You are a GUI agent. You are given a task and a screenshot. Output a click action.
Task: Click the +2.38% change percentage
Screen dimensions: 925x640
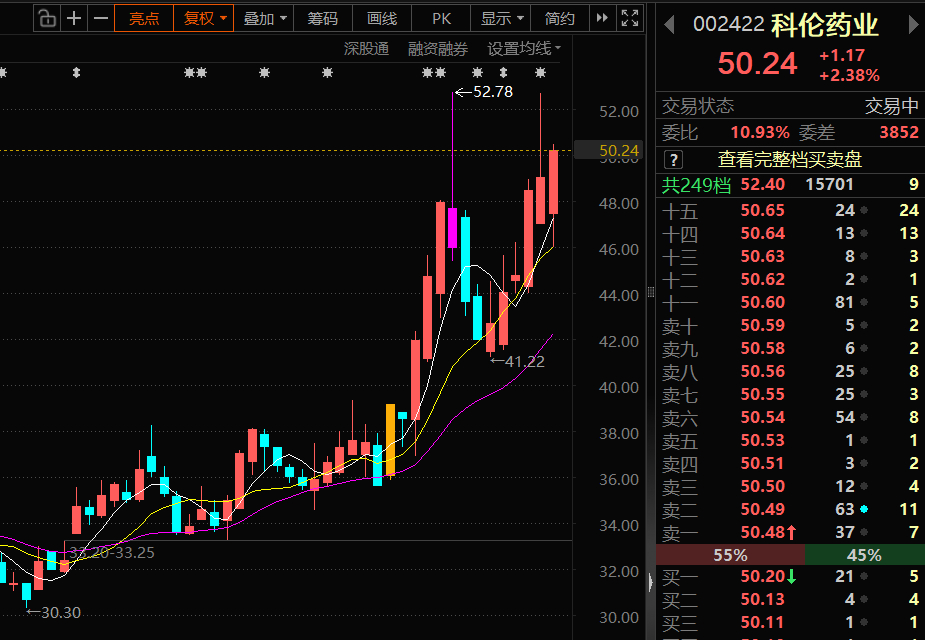click(x=849, y=76)
